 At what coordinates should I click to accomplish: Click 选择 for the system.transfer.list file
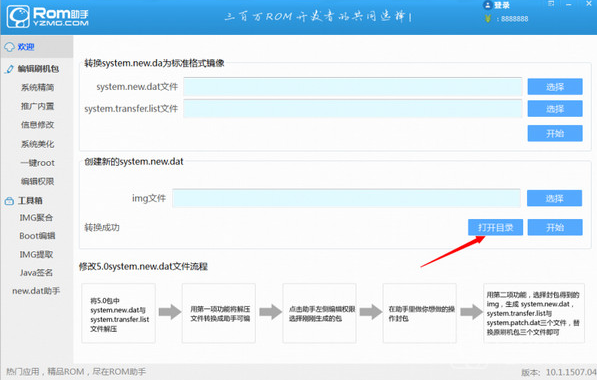tap(555, 109)
